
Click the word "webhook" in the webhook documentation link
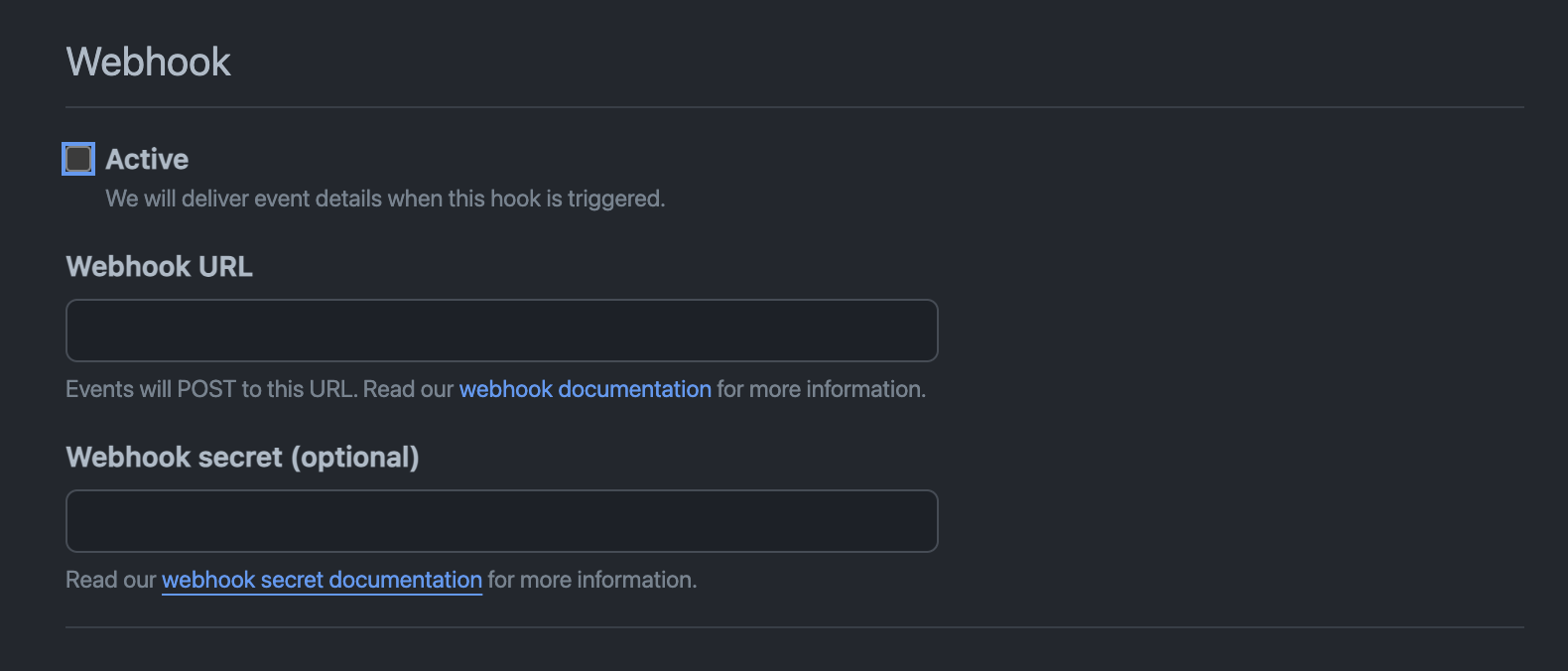click(505, 389)
